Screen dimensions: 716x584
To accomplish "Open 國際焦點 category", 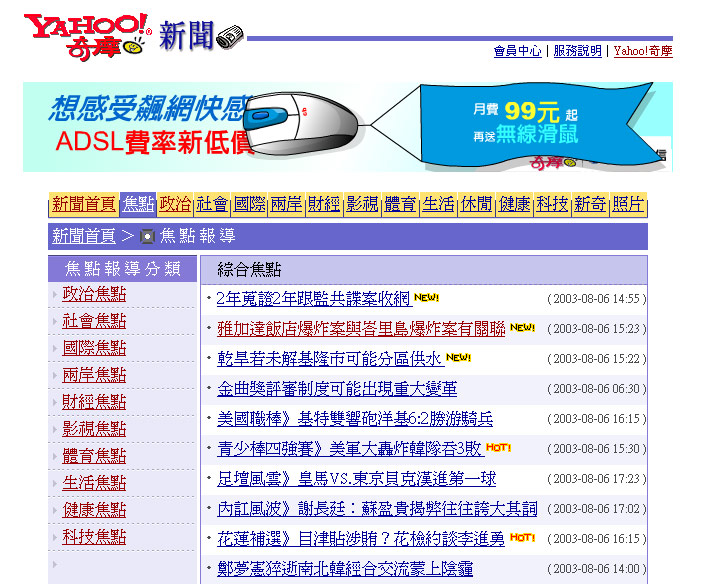I will [x=94, y=348].
